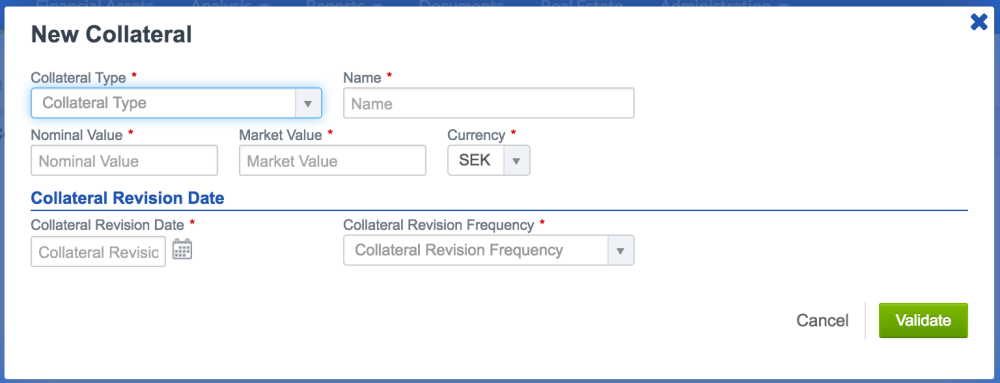
Task: Click the Collateral Revision Date section heading
Action: click(128, 198)
